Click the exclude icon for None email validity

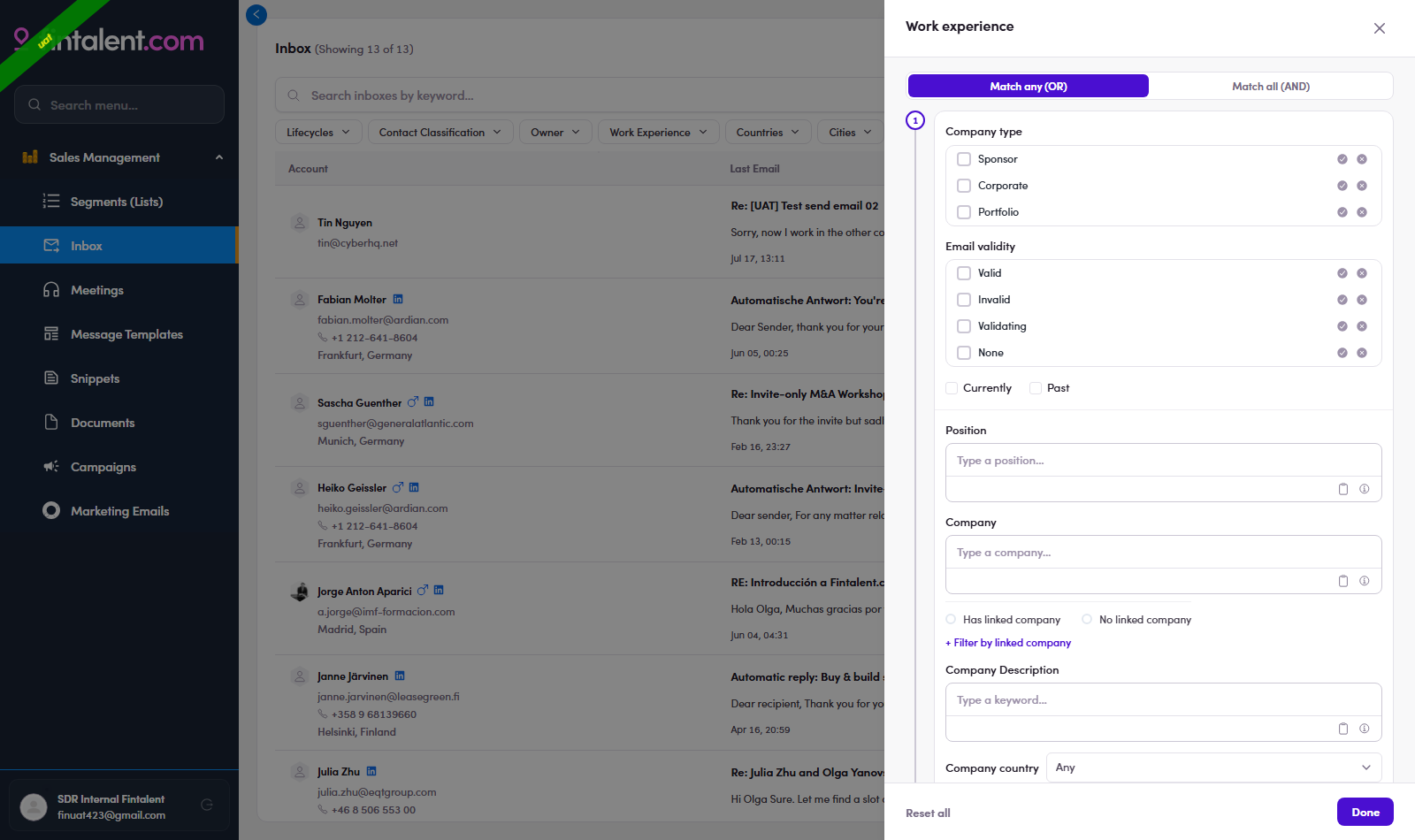pos(1362,353)
